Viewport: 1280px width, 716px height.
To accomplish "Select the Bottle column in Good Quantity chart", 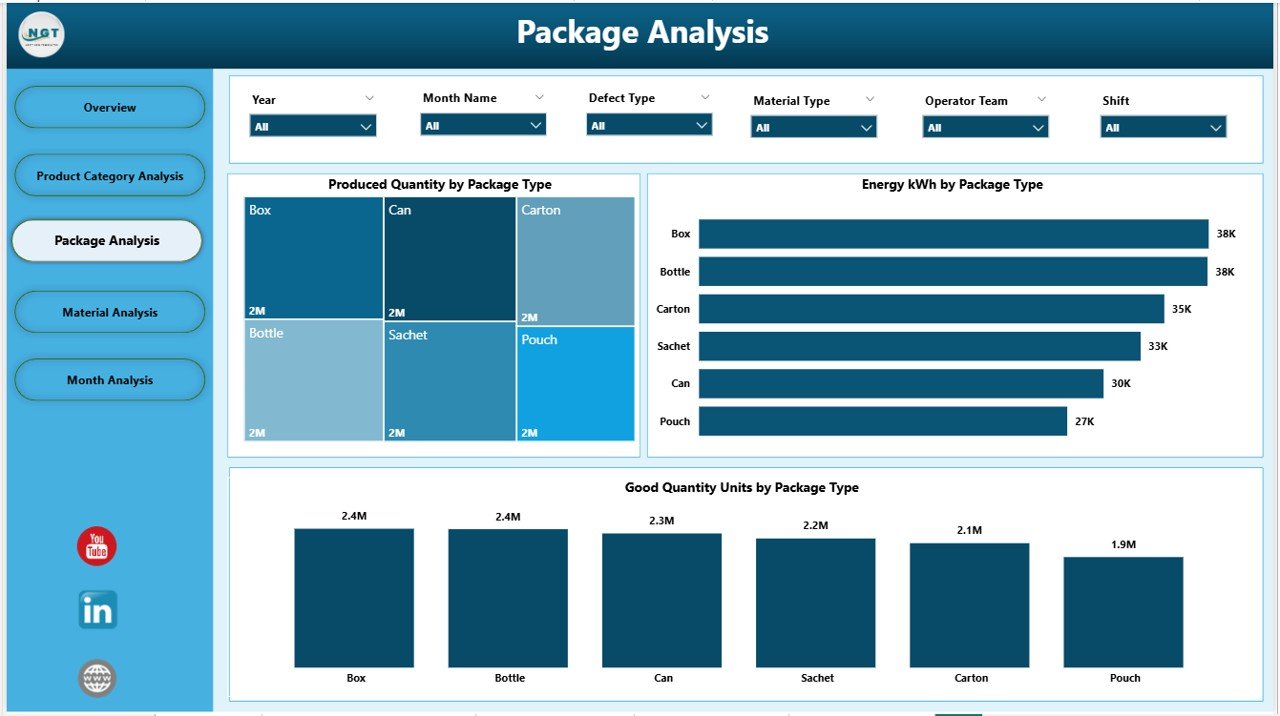I will (508, 597).
